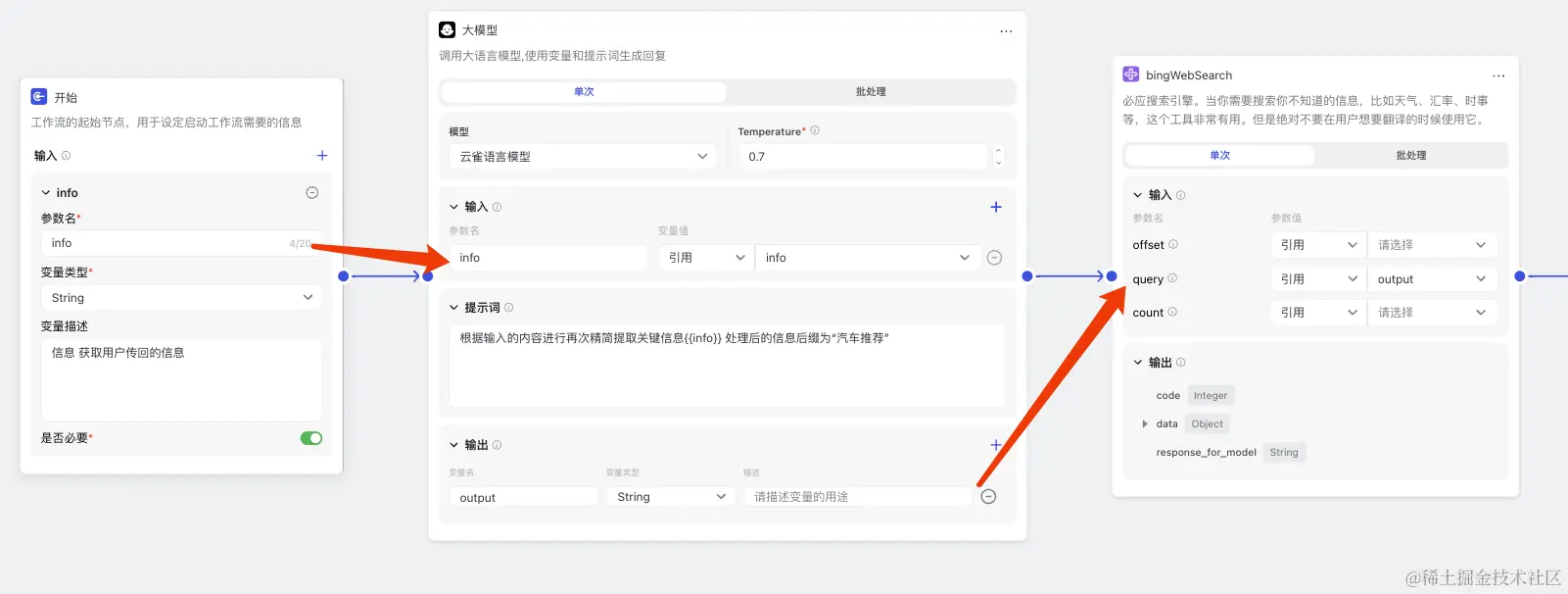This screenshot has height=594, width=1568.
Task: Click the 大模型 node icon
Action: 447,29
